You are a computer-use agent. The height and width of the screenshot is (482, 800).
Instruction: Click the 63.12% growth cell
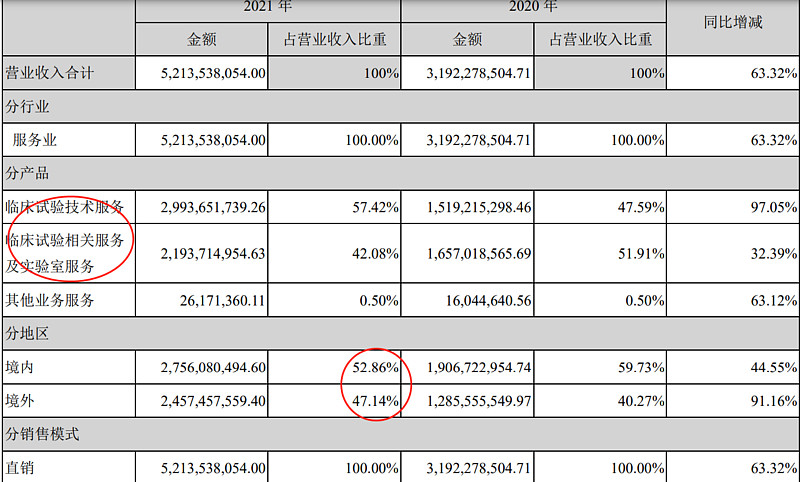click(773, 301)
